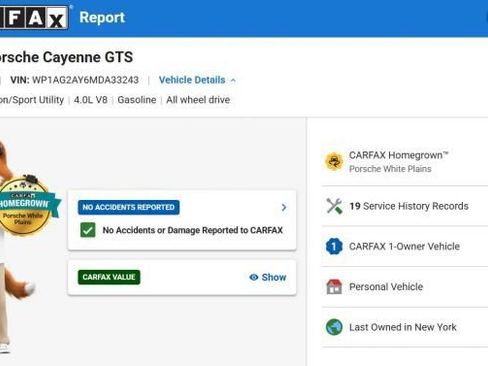This screenshot has width=488, height=366.
Task: Click the CARFAX VALUE green badge
Action: 109,277
